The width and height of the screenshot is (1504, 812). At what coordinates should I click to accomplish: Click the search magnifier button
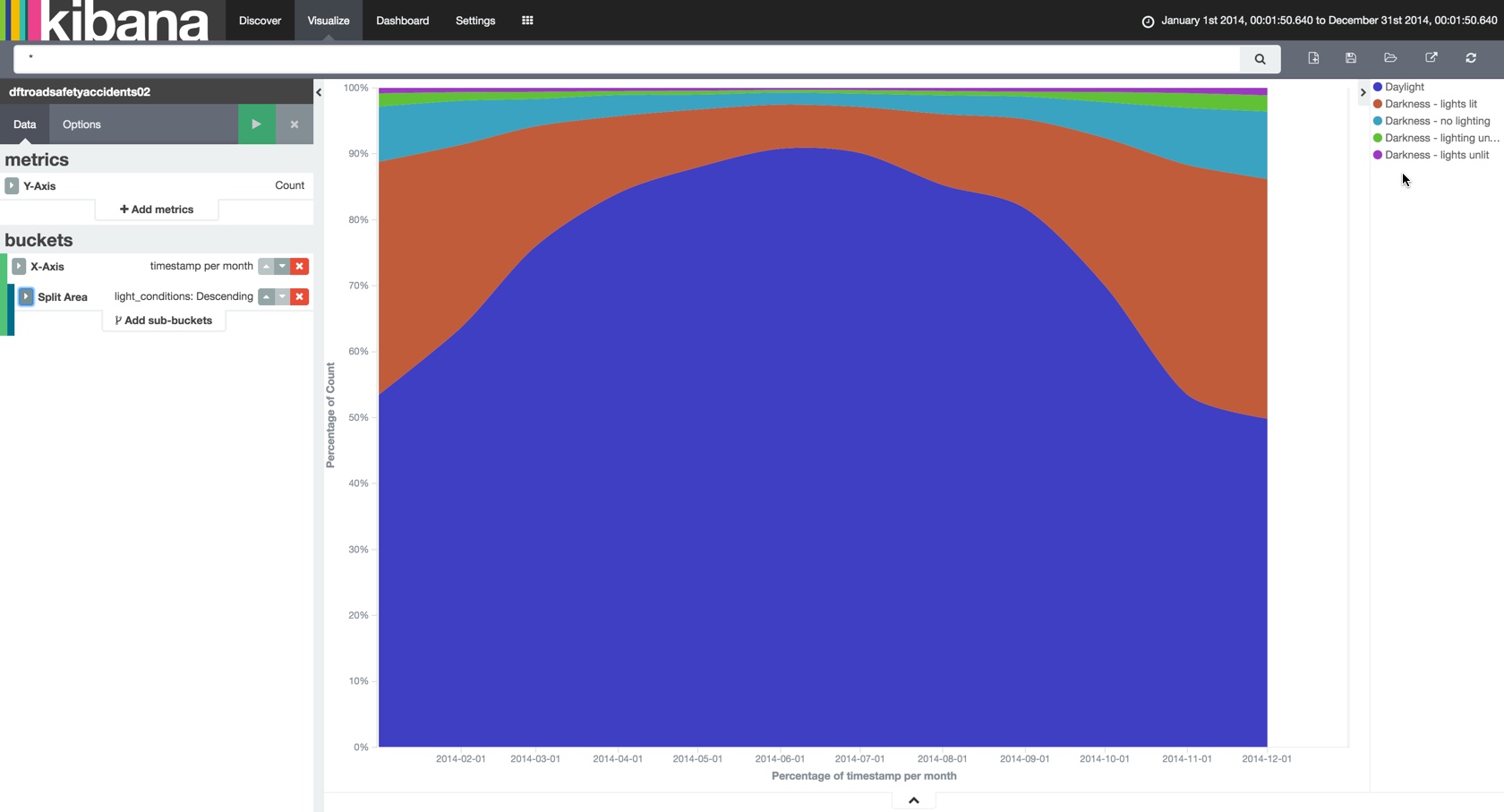click(1260, 59)
